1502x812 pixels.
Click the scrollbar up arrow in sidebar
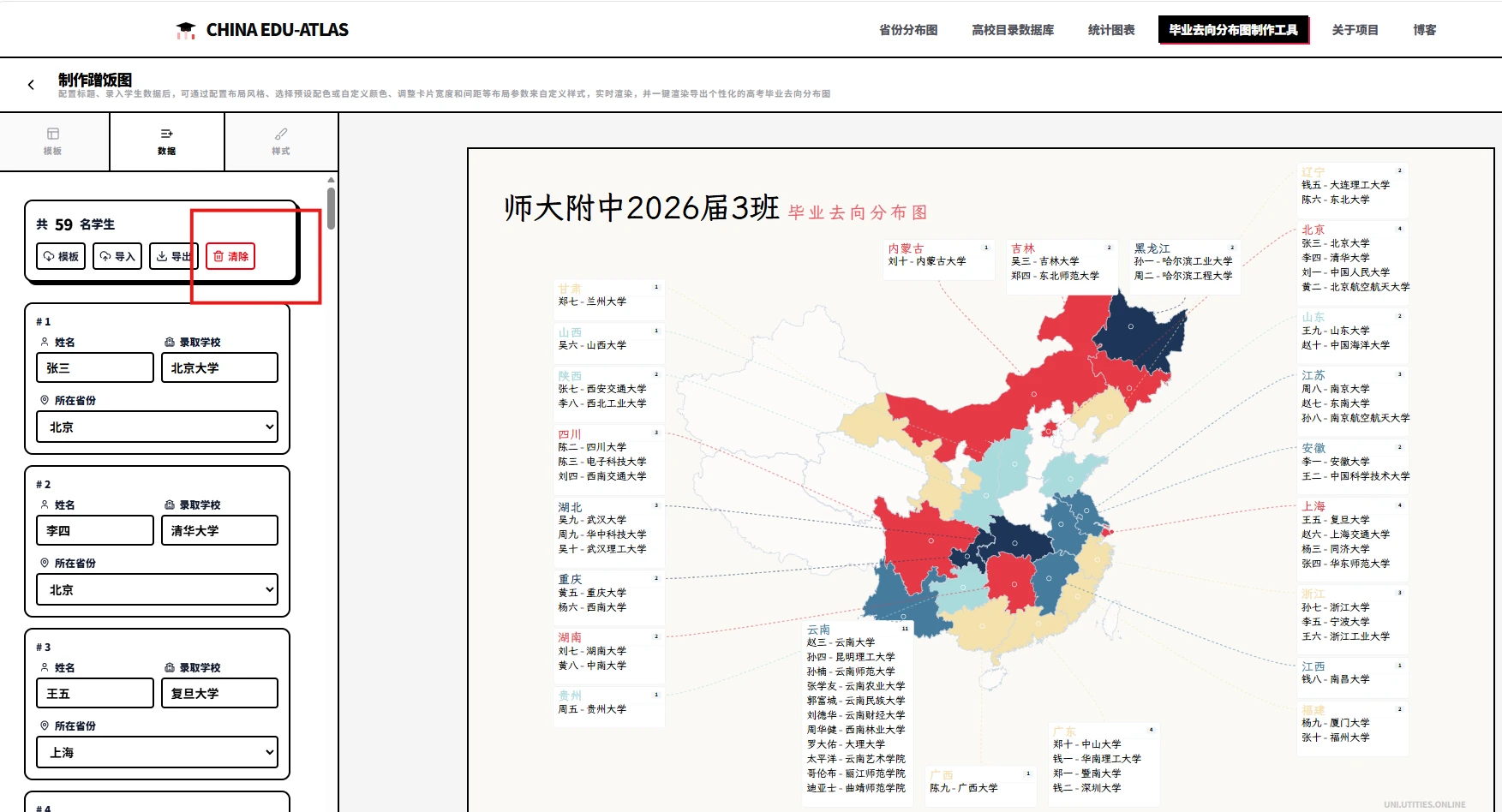[331, 180]
